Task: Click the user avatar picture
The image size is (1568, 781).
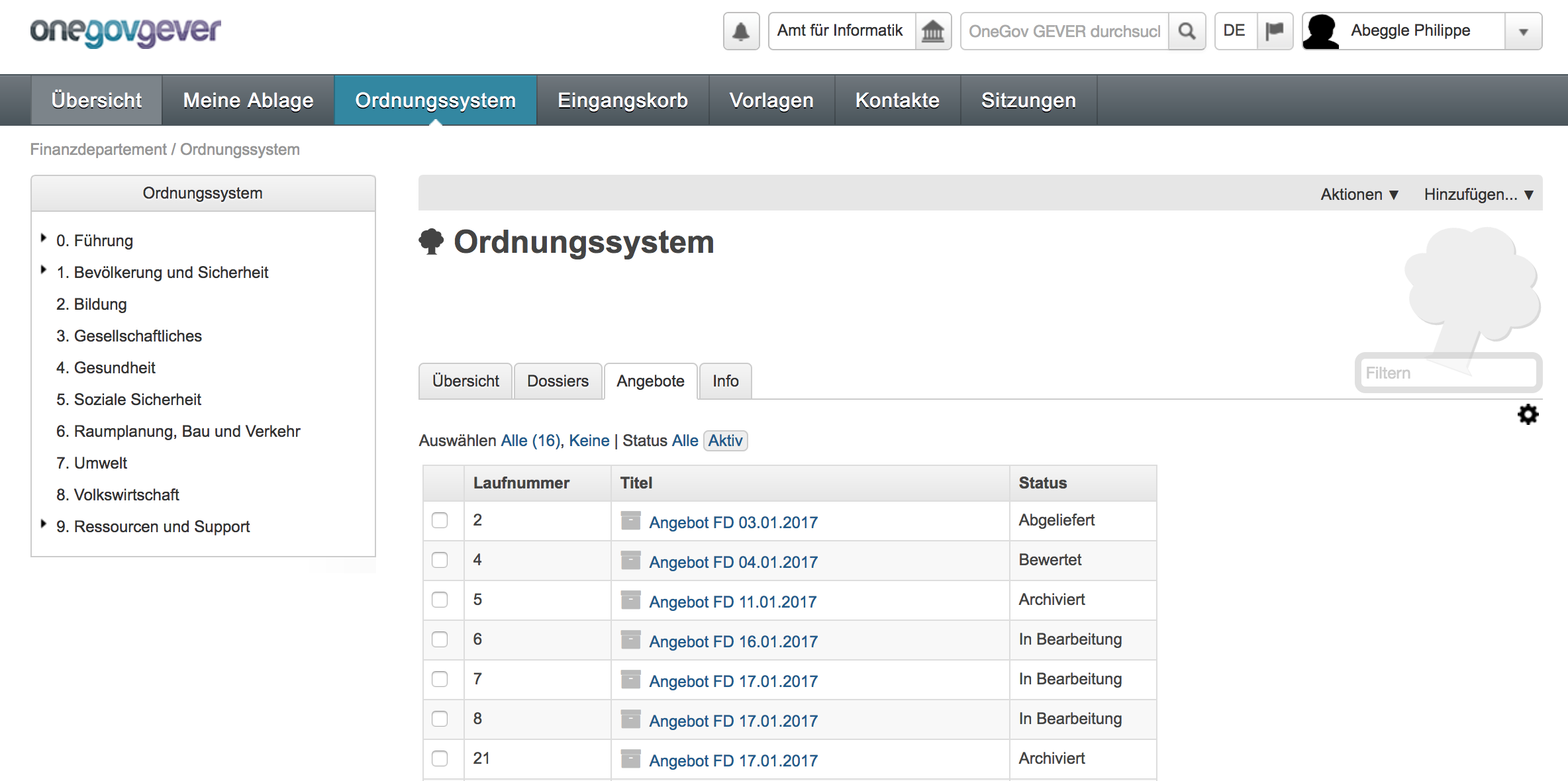Action: pyautogui.click(x=1322, y=31)
